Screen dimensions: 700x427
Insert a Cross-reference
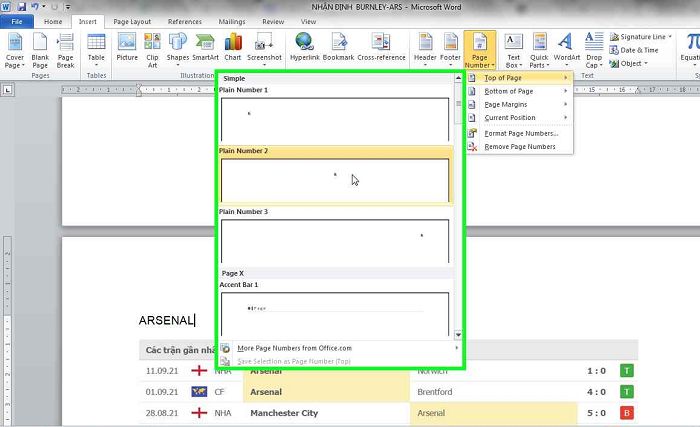(381, 47)
